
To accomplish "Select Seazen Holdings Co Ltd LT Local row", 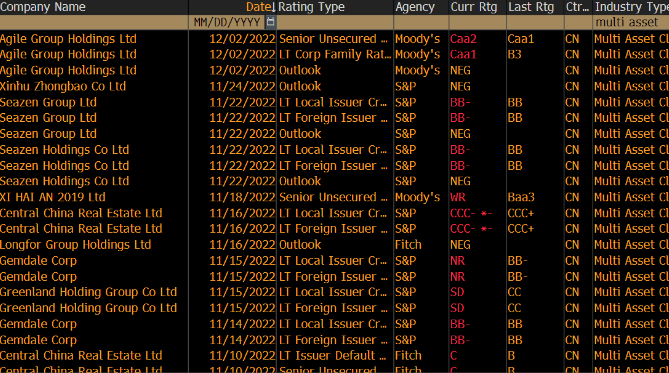I will coord(334,150).
